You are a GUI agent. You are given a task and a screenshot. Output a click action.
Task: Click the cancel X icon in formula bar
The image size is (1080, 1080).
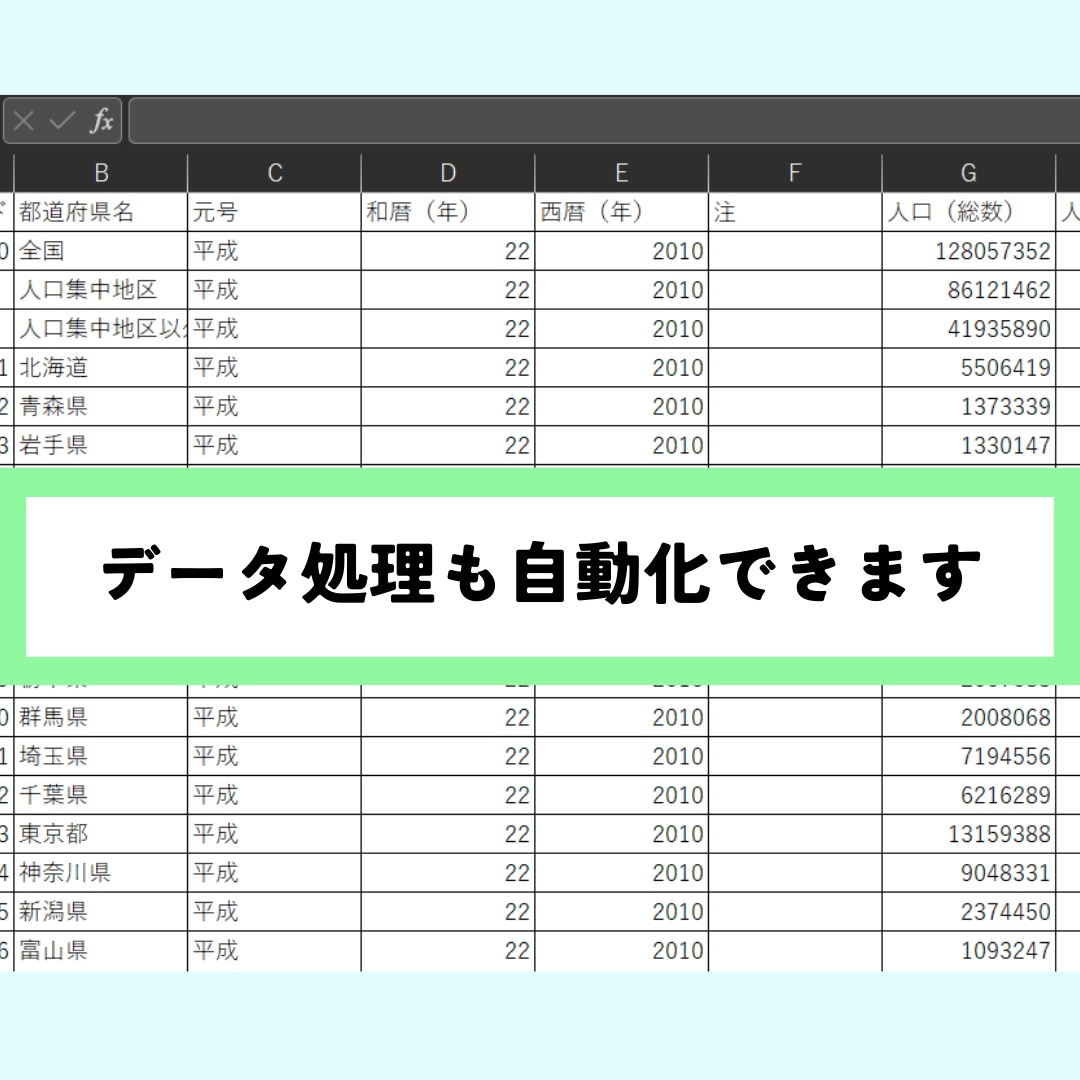pyautogui.click(x=24, y=121)
